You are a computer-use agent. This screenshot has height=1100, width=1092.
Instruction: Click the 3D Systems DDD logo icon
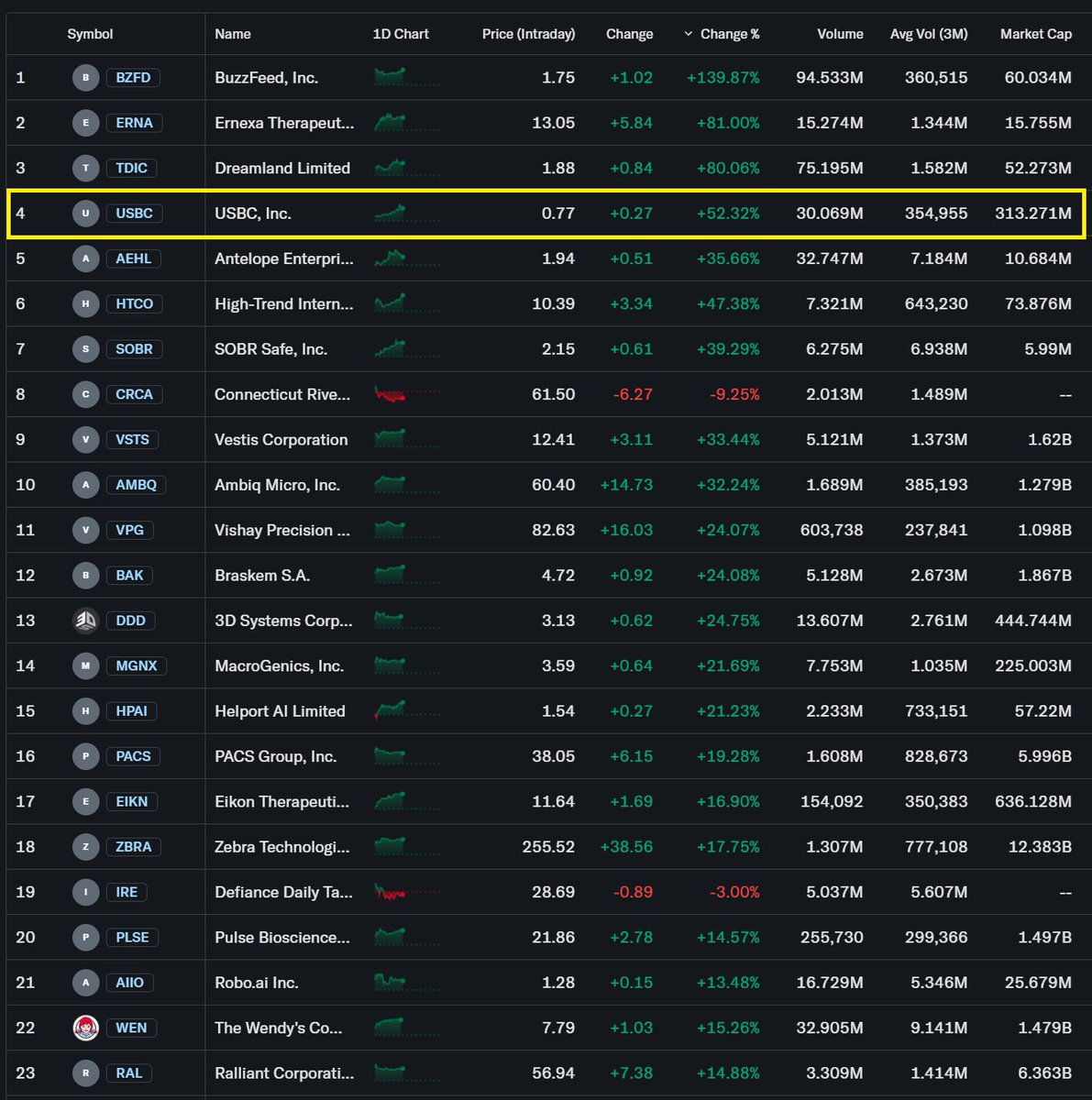pyautogui.click(x=86, y=621)
